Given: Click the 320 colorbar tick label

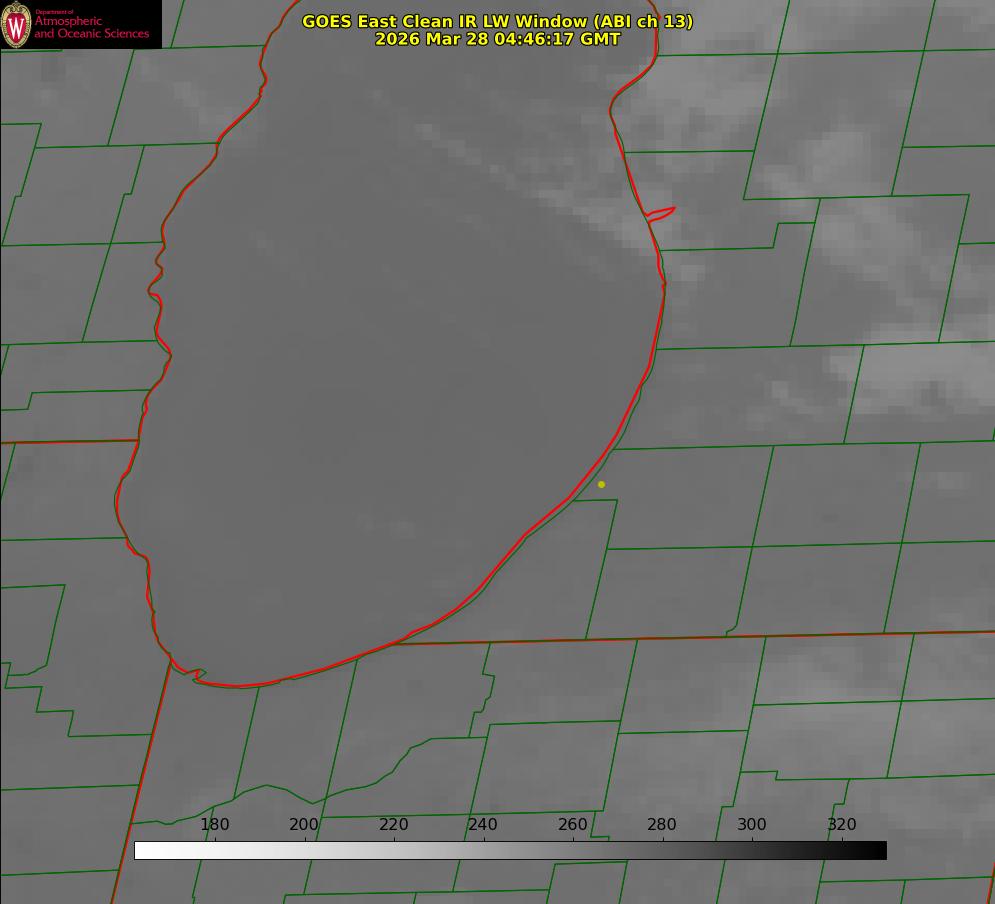Looking at the screenshot, I should tap(842, 824).
